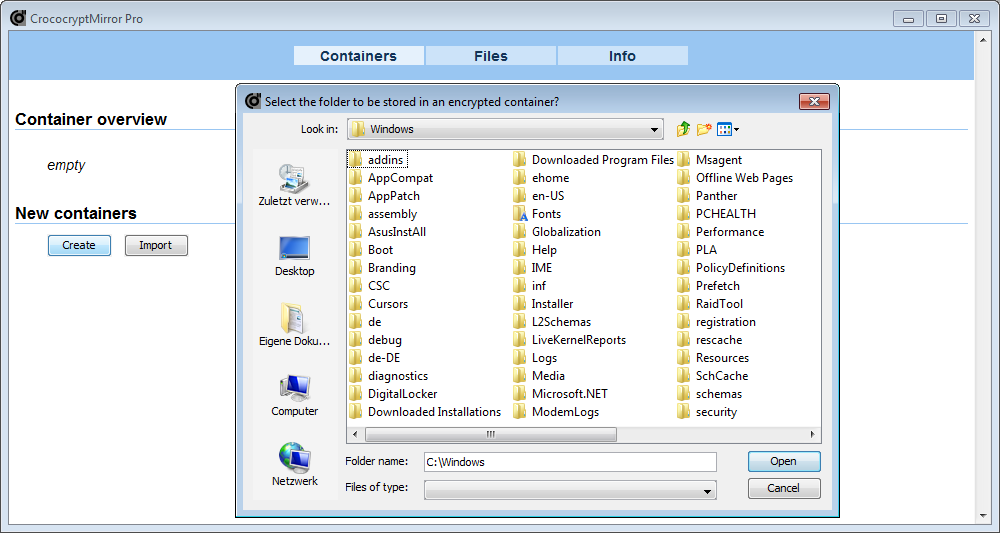Viewport: 1000px width, 533px height.
Task: Click folder icon beside Msagent
Action: tap(684, 159)
